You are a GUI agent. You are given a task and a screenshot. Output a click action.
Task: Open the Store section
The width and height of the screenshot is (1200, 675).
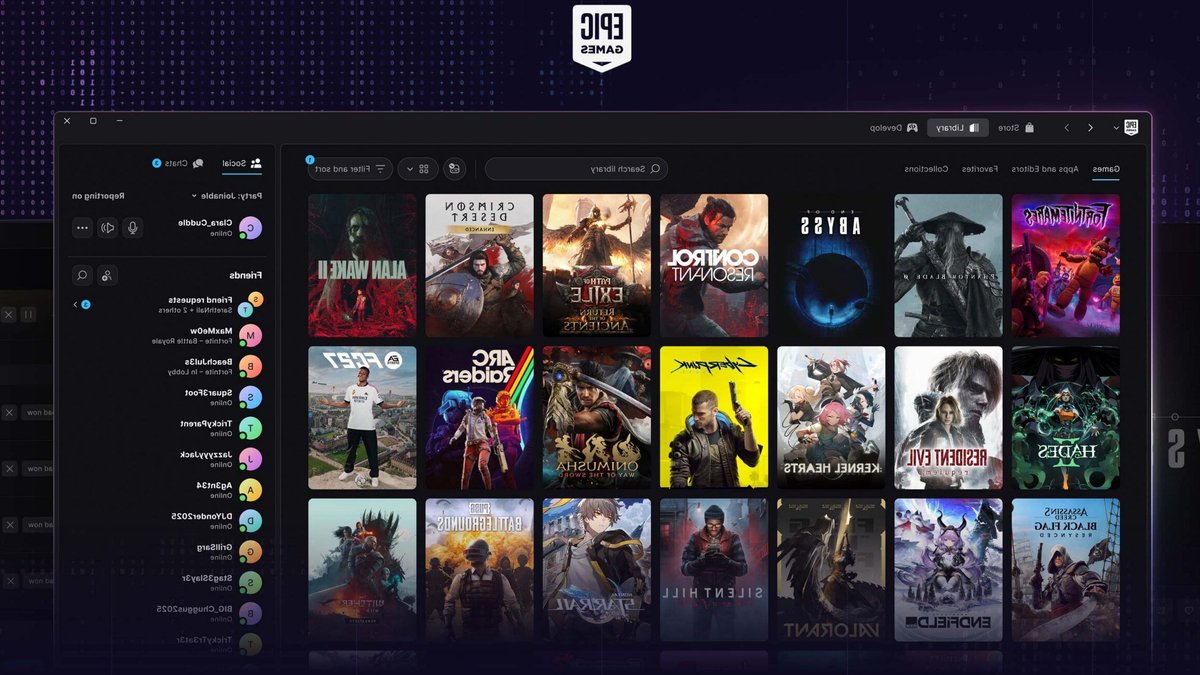pyautogui.click(x=1015, y=128)
